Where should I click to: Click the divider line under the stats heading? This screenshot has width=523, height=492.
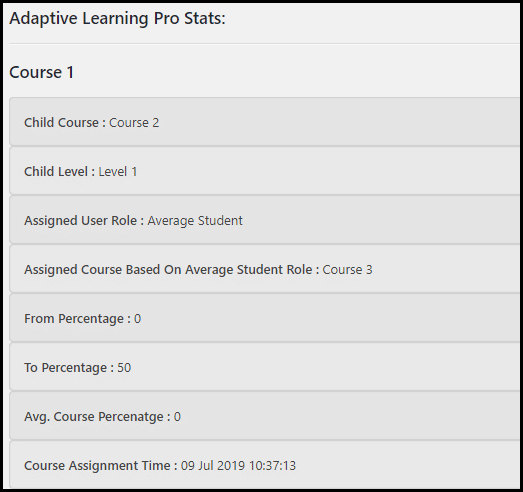tap(264, 44)
